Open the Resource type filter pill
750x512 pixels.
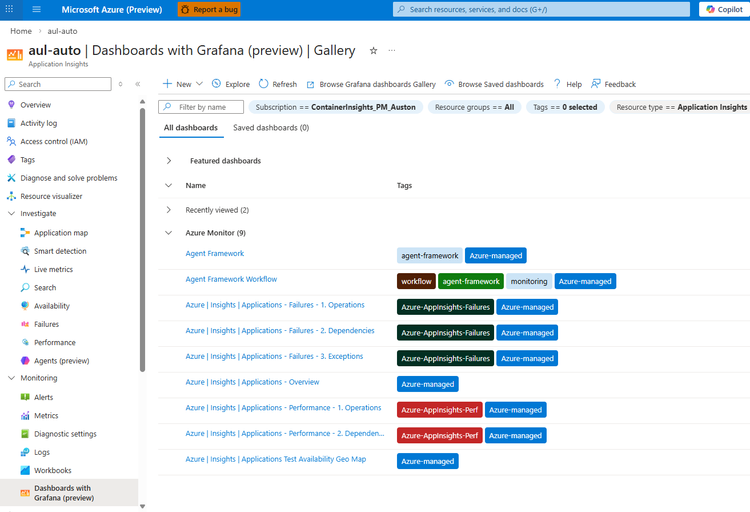(x=680, y=107)
